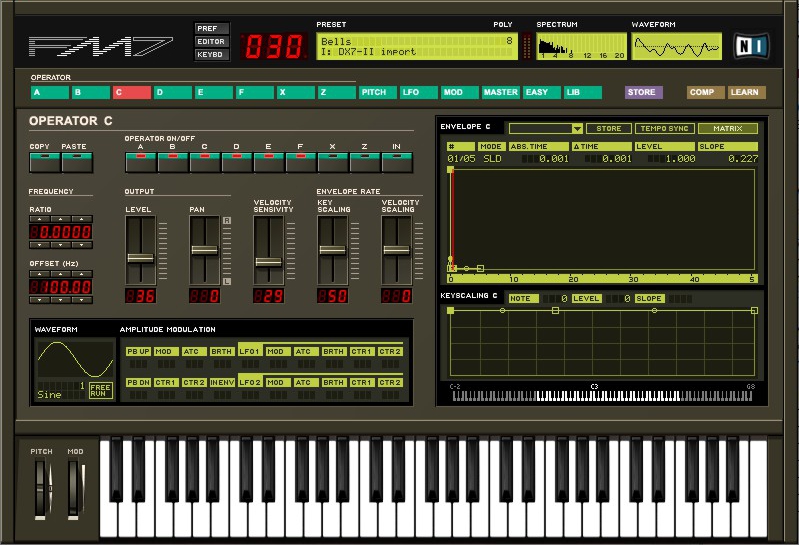Click the Envelope Mode SLD value
Screen dimensions: 799x545
point(492,158)
